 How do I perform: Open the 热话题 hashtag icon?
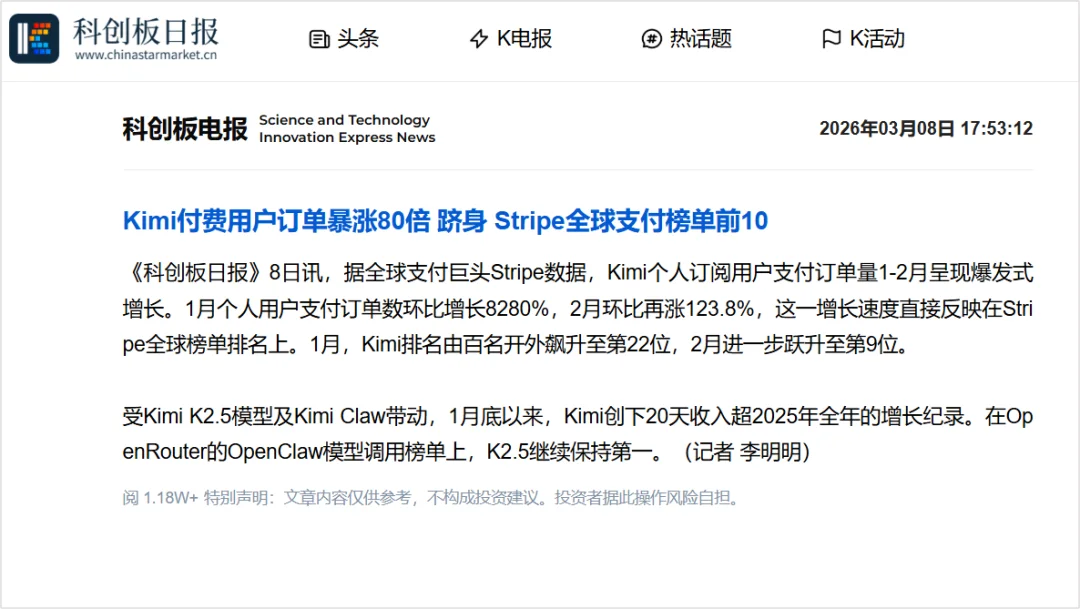(650, 38)
